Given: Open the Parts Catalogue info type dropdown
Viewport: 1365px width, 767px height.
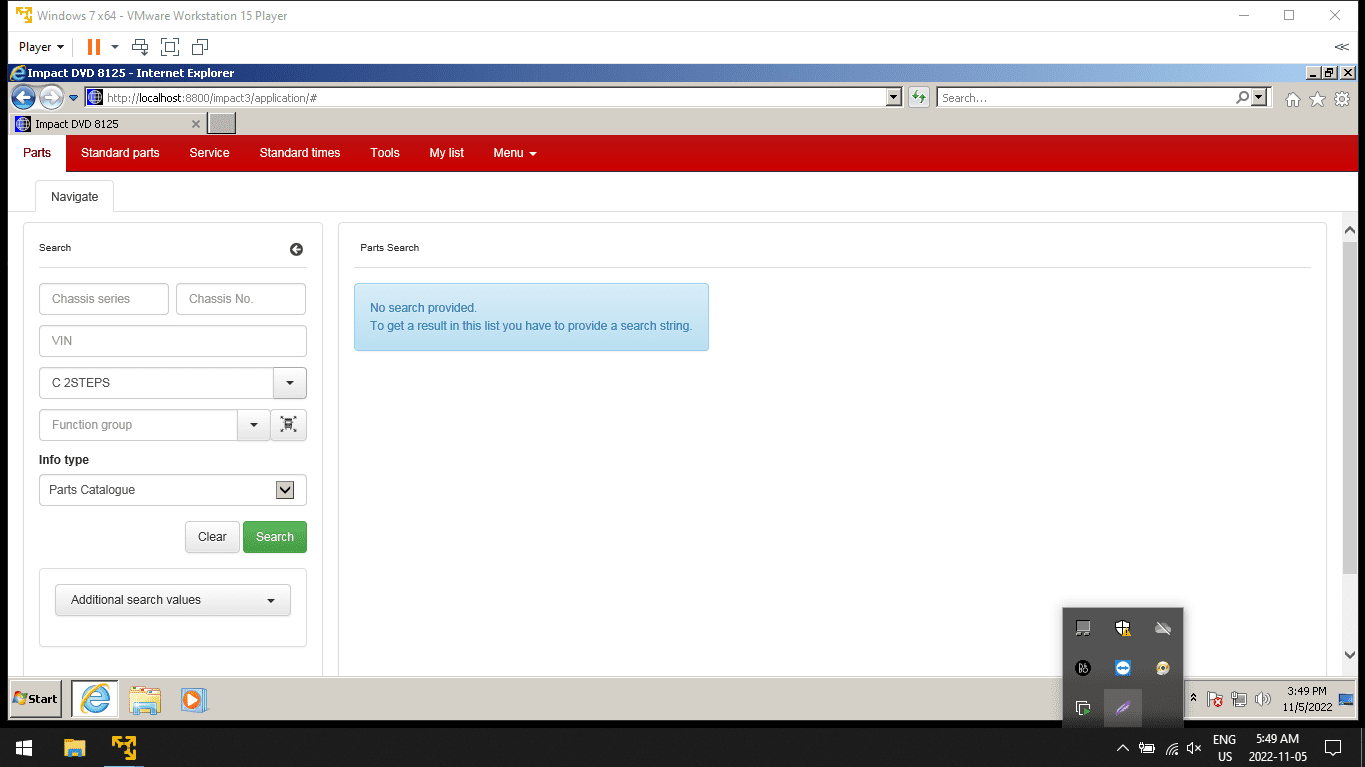Looking at the screenshot, I should [x=284, y=490].
